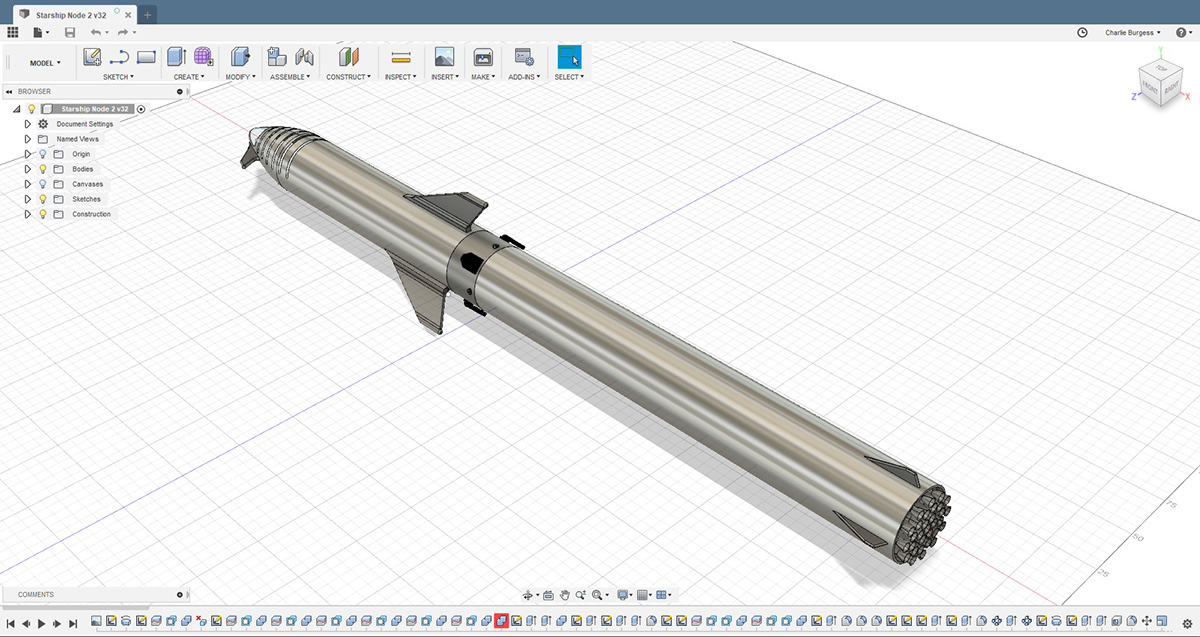This screenshot has width=1200, height=637.
Task: Click the Save disk icon
Action: click(70, 33)
